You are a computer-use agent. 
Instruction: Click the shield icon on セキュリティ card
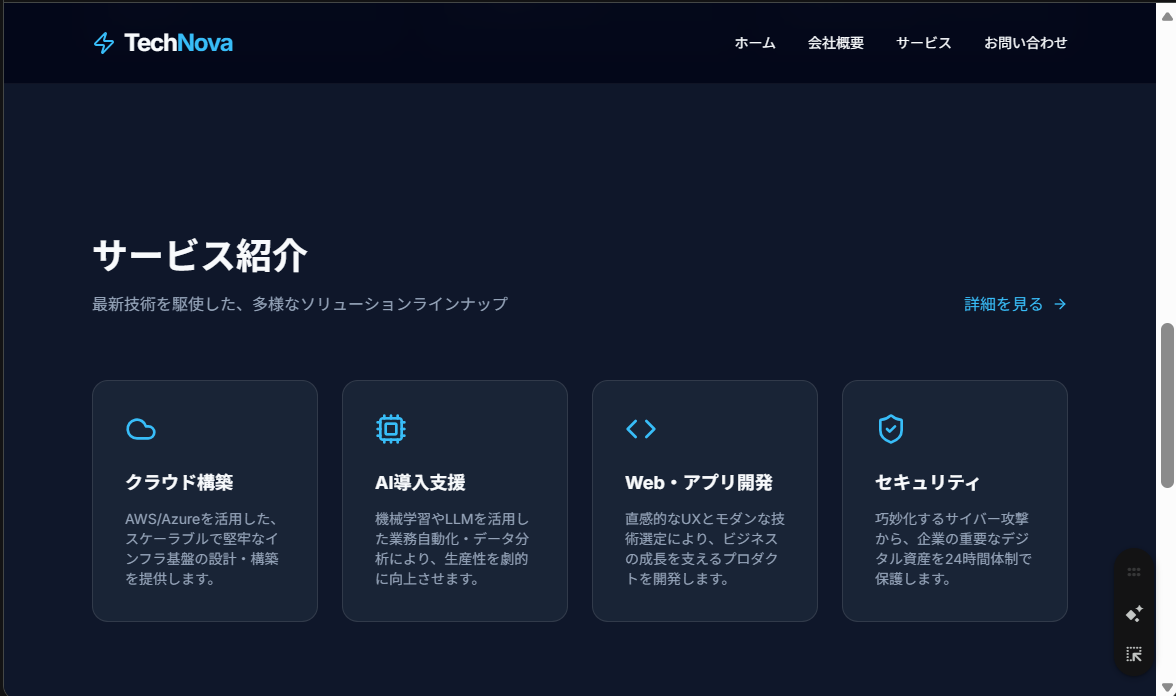click(x=891, y=428)
